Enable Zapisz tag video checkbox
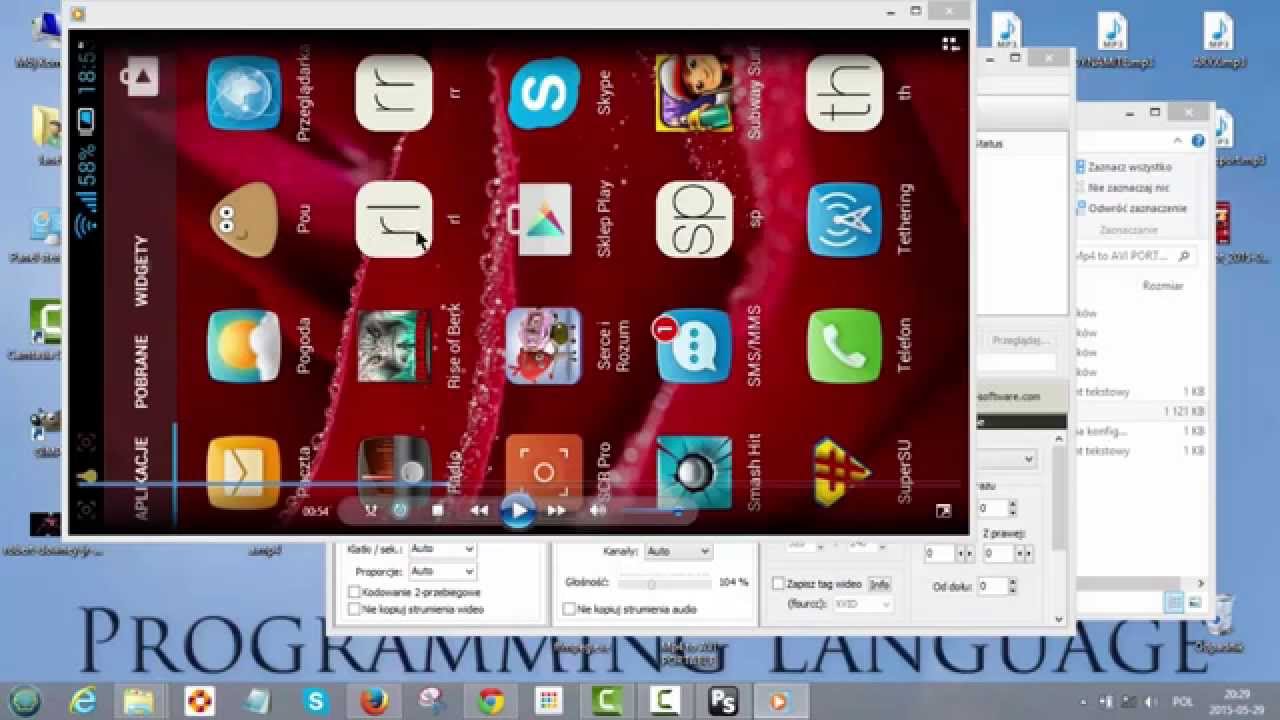 778,583
